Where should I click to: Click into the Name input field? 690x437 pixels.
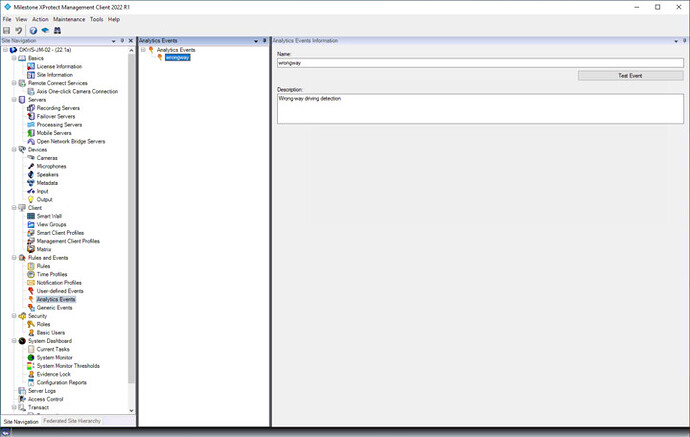[x=480, y=63]
